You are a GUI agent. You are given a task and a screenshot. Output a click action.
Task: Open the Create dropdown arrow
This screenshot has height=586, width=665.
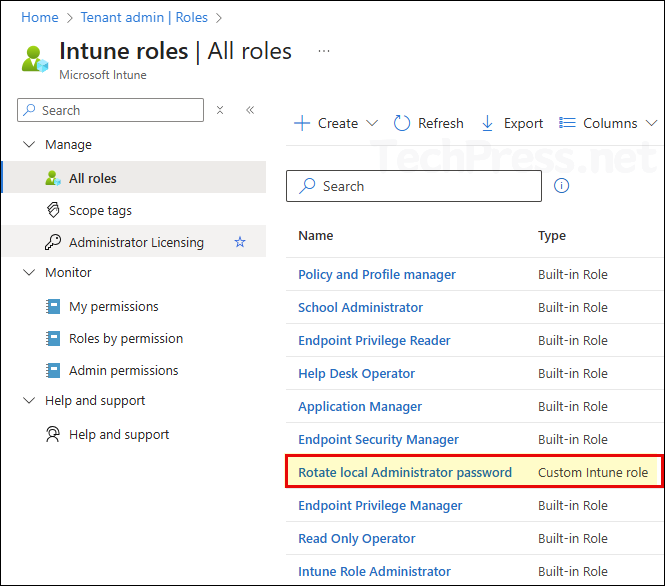372,123
